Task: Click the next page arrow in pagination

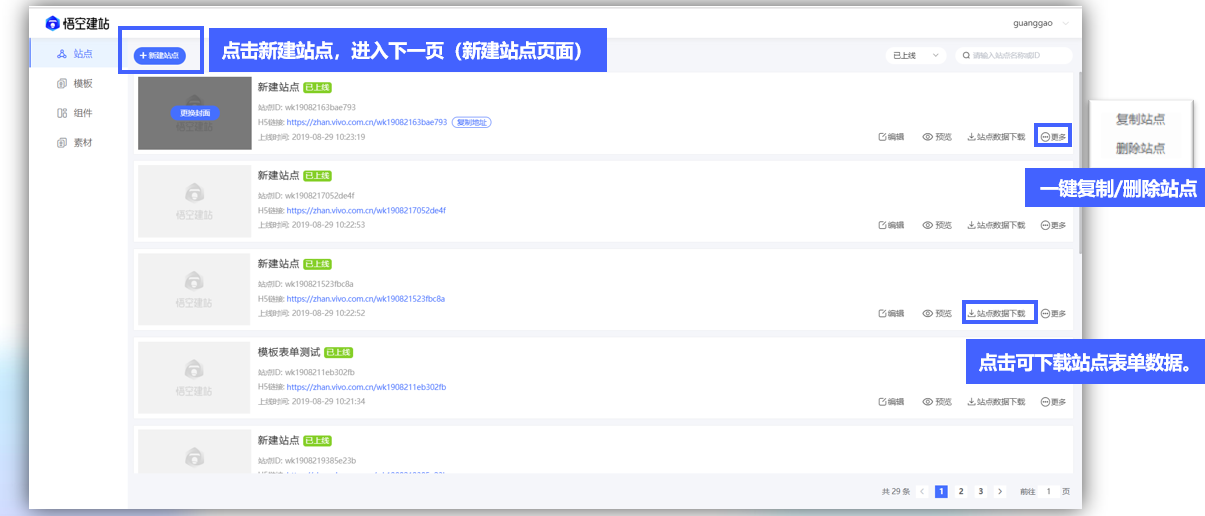Action: coord(1000,492)
